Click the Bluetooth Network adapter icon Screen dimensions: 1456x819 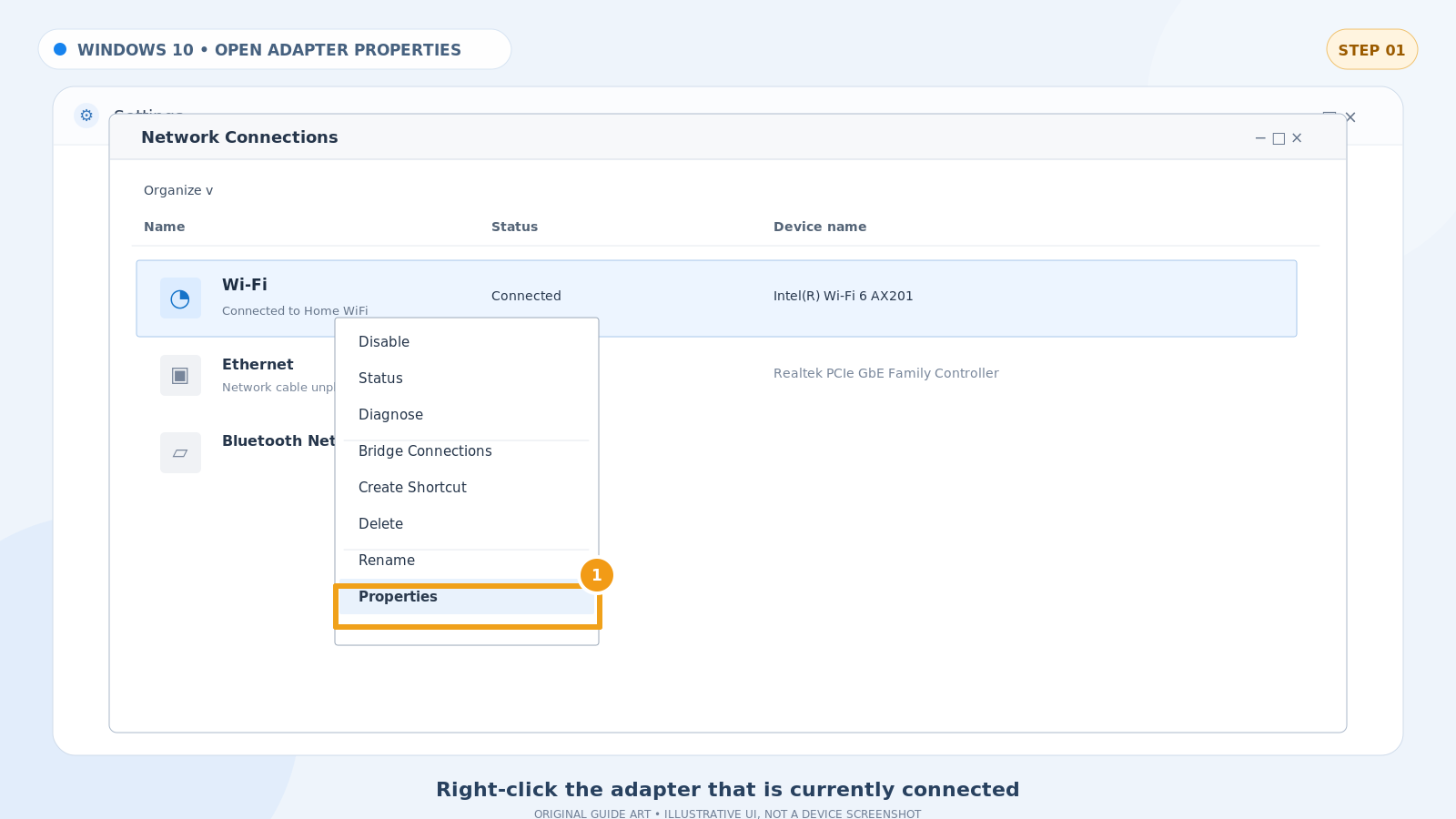click(180, 452)
